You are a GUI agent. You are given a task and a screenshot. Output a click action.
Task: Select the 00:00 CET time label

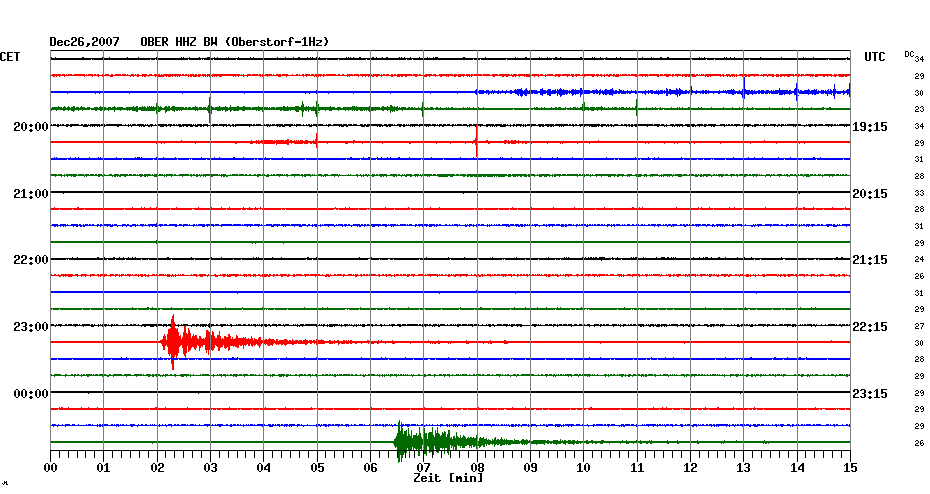(x=31, y=394)
